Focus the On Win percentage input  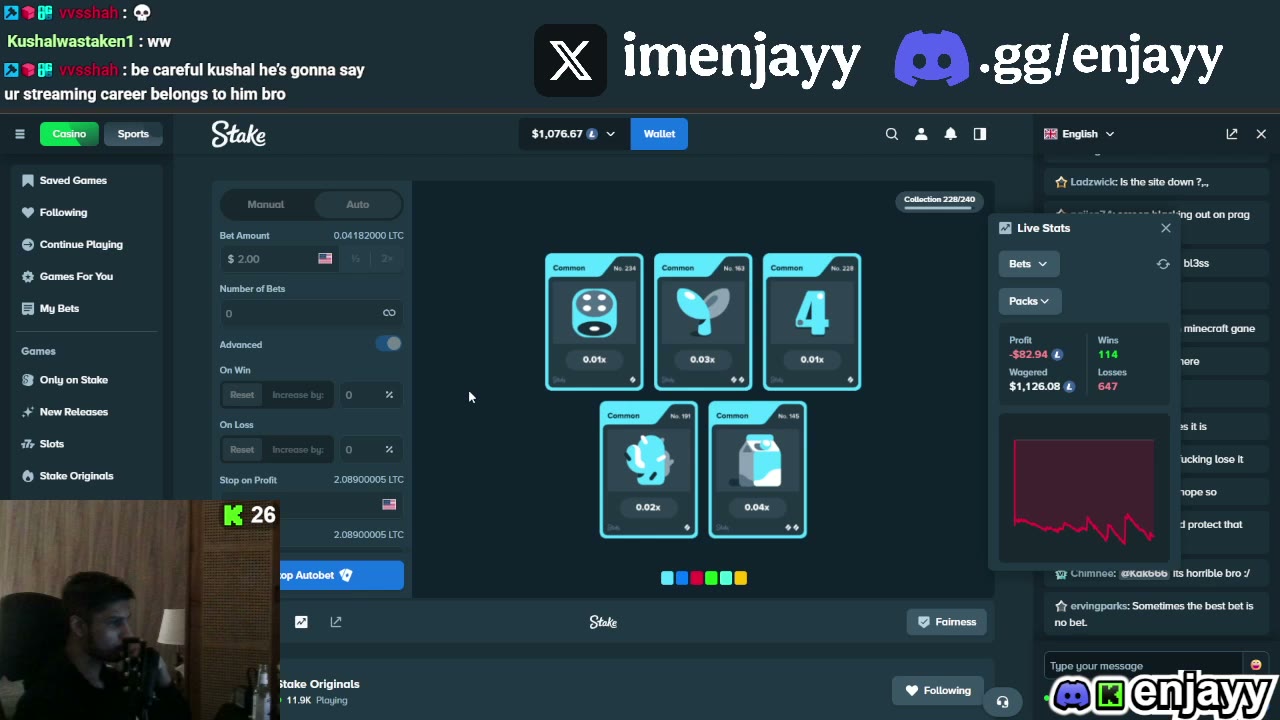(370, 395)
